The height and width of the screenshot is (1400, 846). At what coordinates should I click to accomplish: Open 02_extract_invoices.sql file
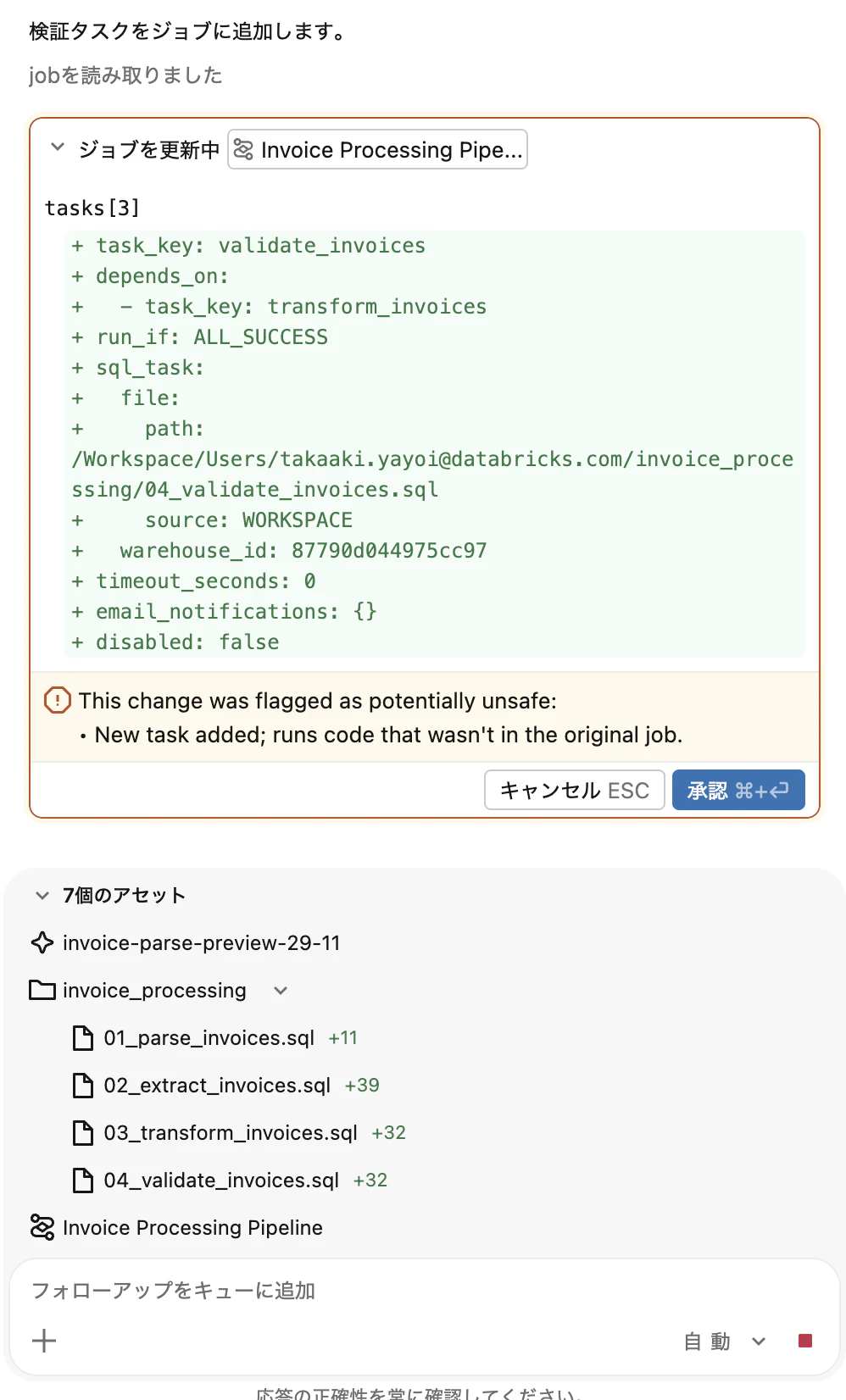tap(217, 1085)
